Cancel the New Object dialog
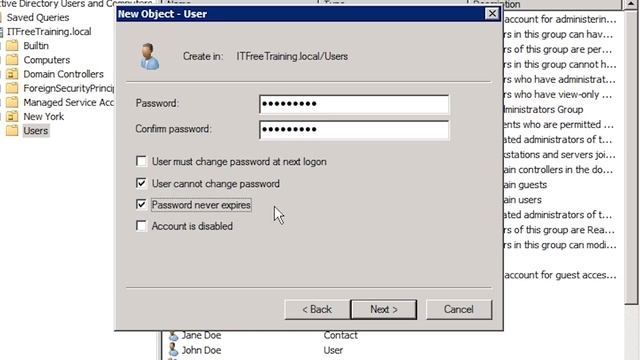Viewport: 640px width, 360px height. tap(459, 309)
